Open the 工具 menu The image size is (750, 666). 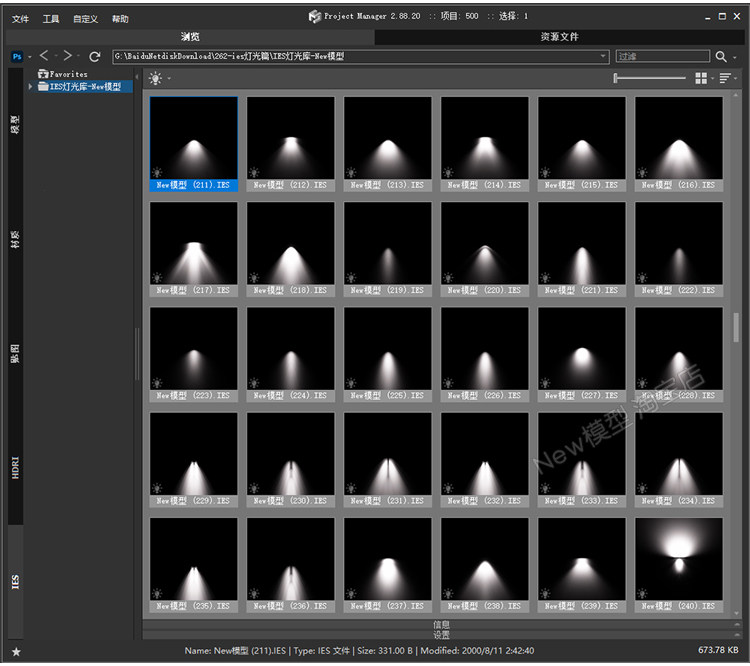[51, 19]
